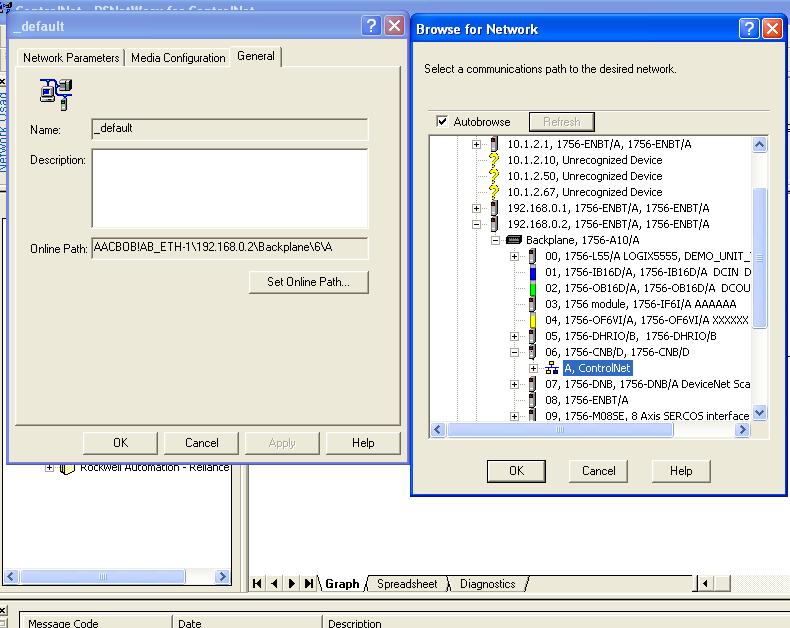Screen dimensions: 790x628
Task: Collapse the Backplane 1756-A10/A node
Action: pos(495,240)
